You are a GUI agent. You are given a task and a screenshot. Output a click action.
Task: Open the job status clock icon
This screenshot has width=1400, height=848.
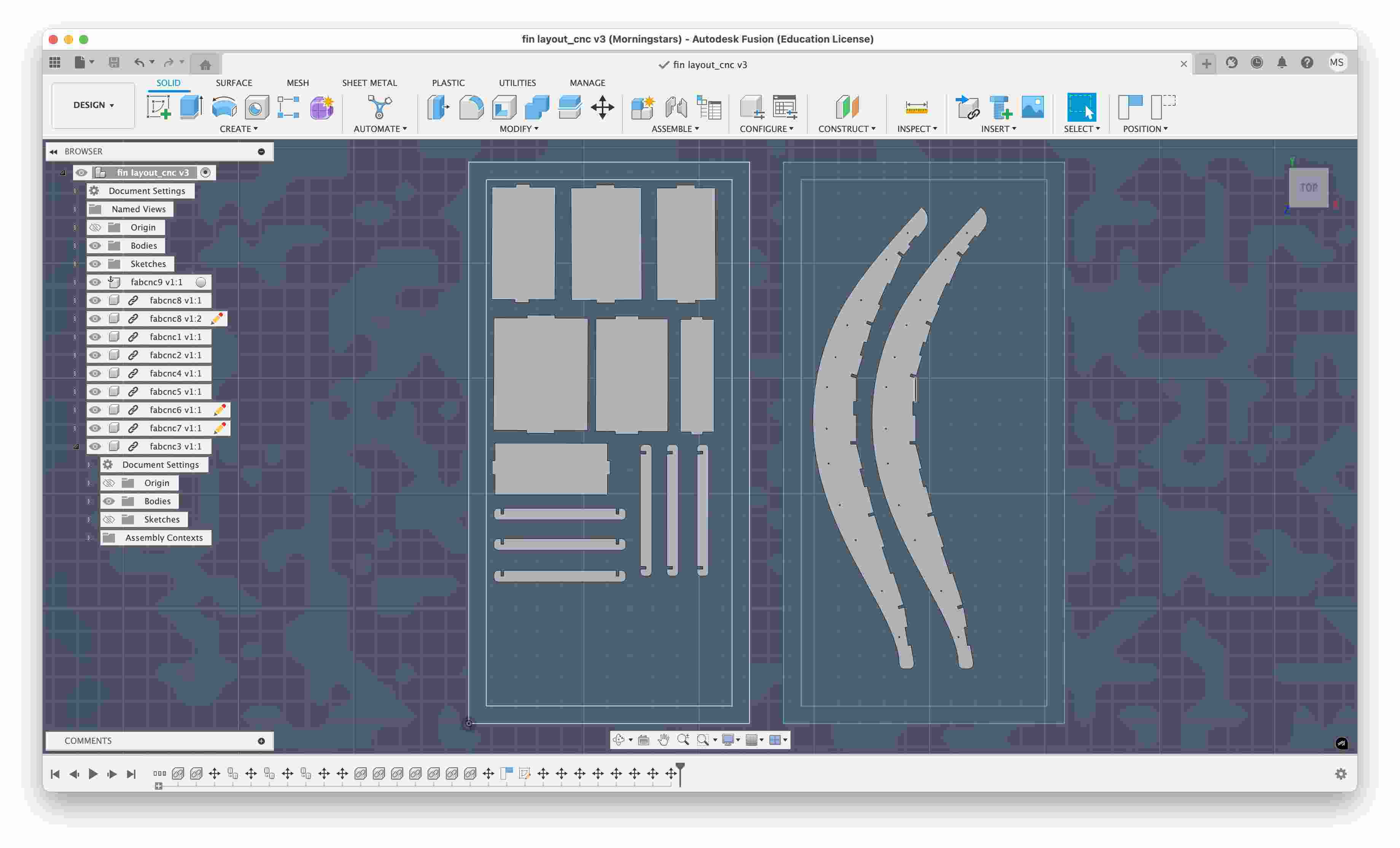coord(1257,62)
